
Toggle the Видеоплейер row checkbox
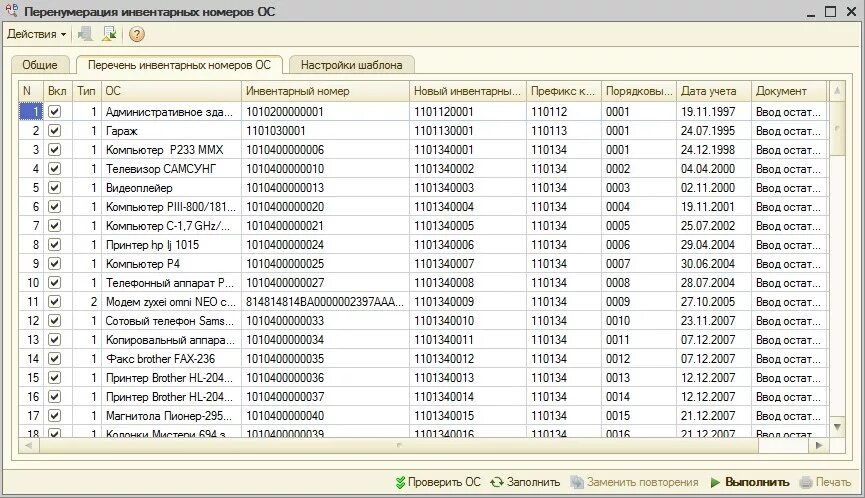click(x=55, y=188)
